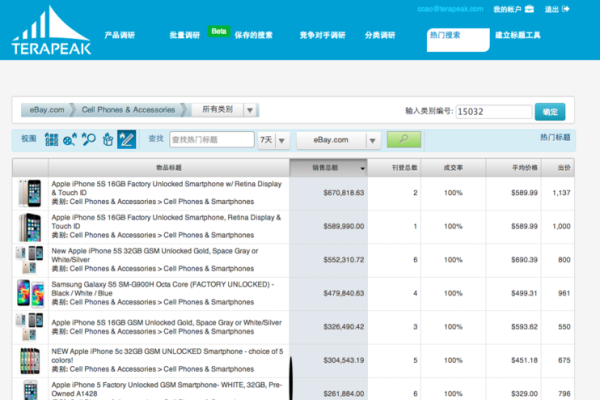Open title 'Apple iPhone 5S 16GB Factory Unlocked Smartphone w/ Retina Display'

pos(166,188)
